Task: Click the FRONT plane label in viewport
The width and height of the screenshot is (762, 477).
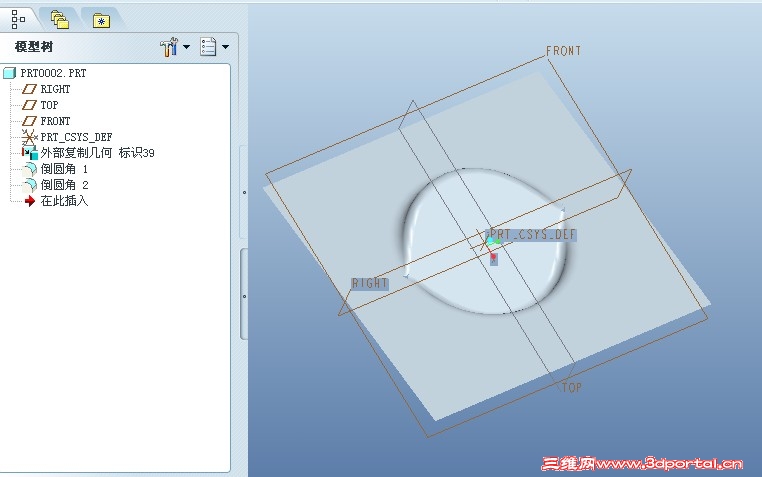Action: 563,51
